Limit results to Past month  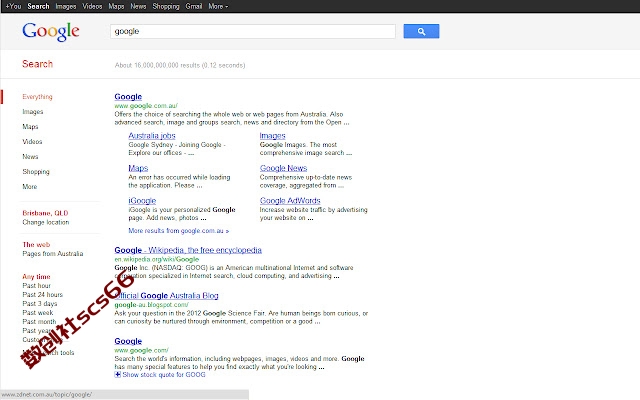click(x=39, y=322)
